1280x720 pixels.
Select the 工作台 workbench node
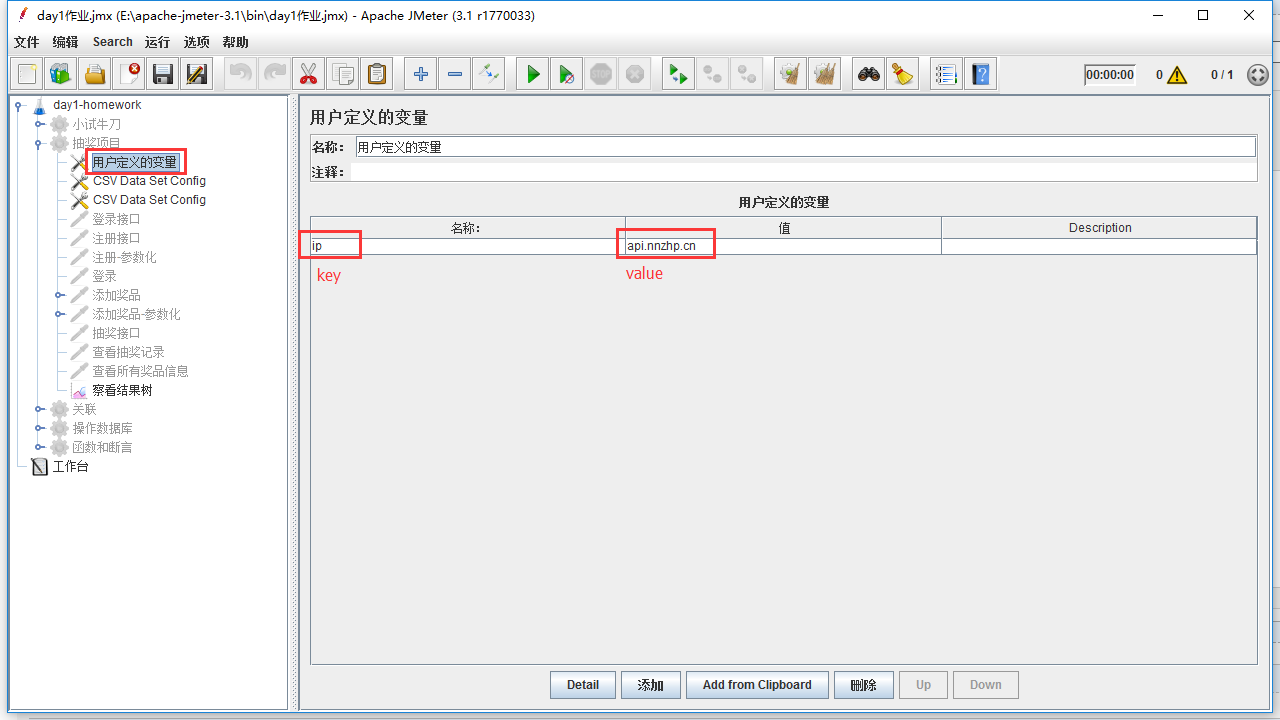pos(70,466)
